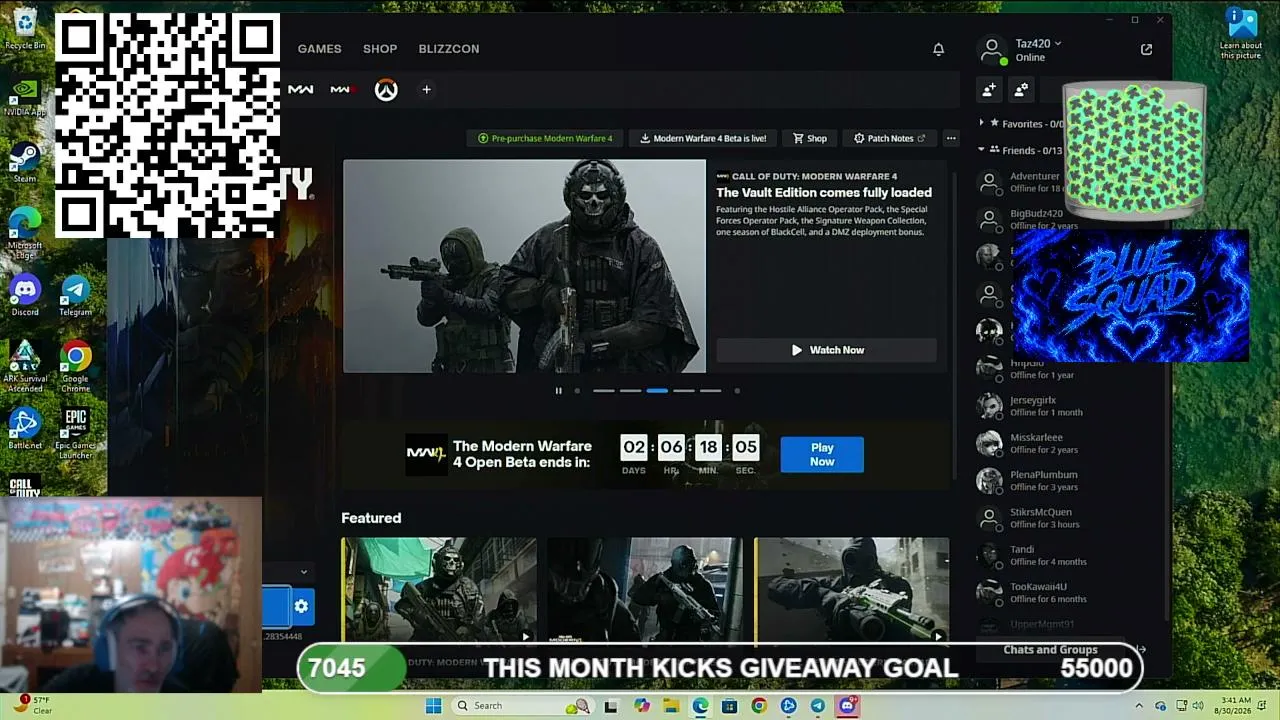Open the Taz420 status dropdown
The image size is (1280, 720).
tap(1058, 43)
